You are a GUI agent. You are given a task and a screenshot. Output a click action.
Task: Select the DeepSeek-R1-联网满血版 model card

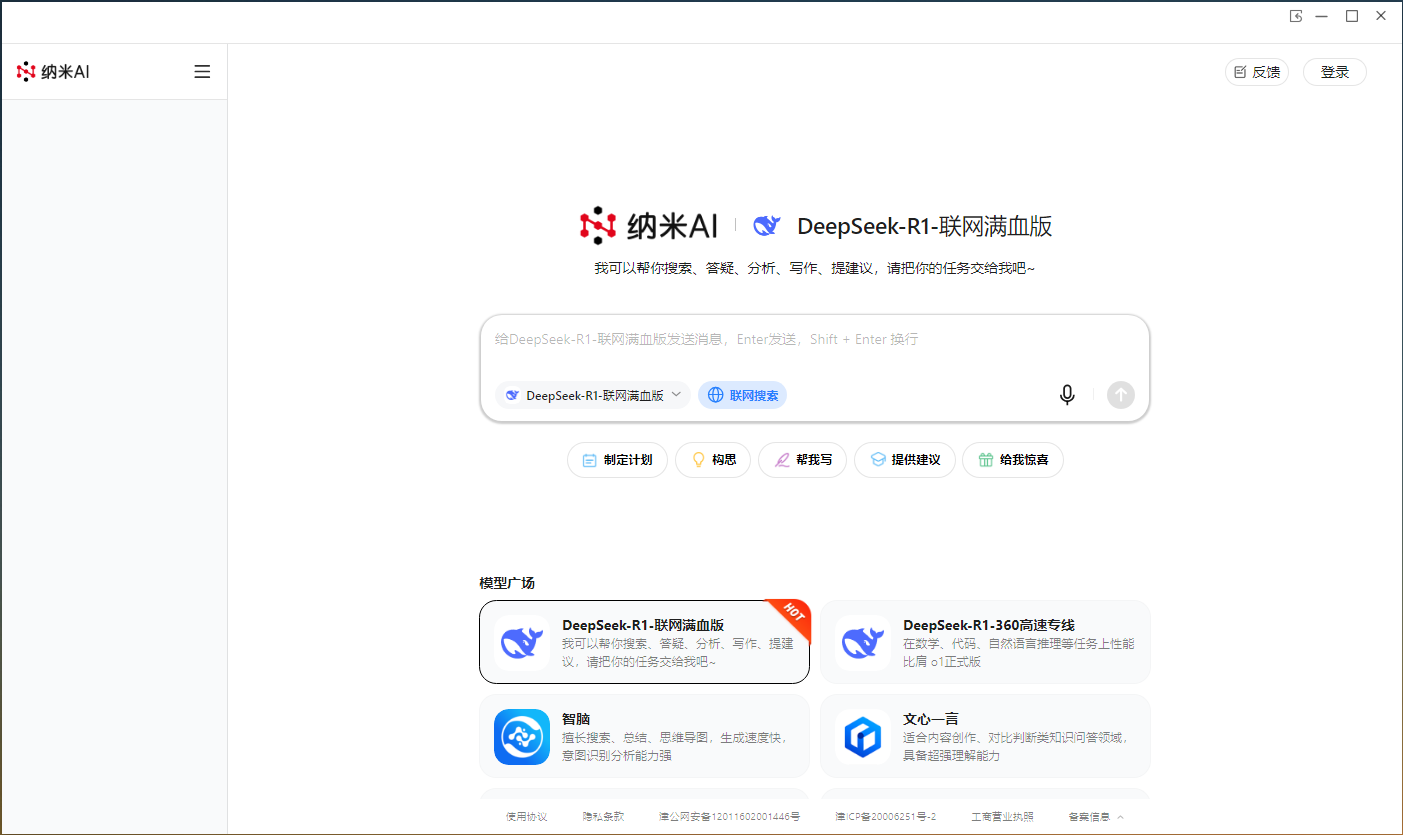(x=645, y=642)
